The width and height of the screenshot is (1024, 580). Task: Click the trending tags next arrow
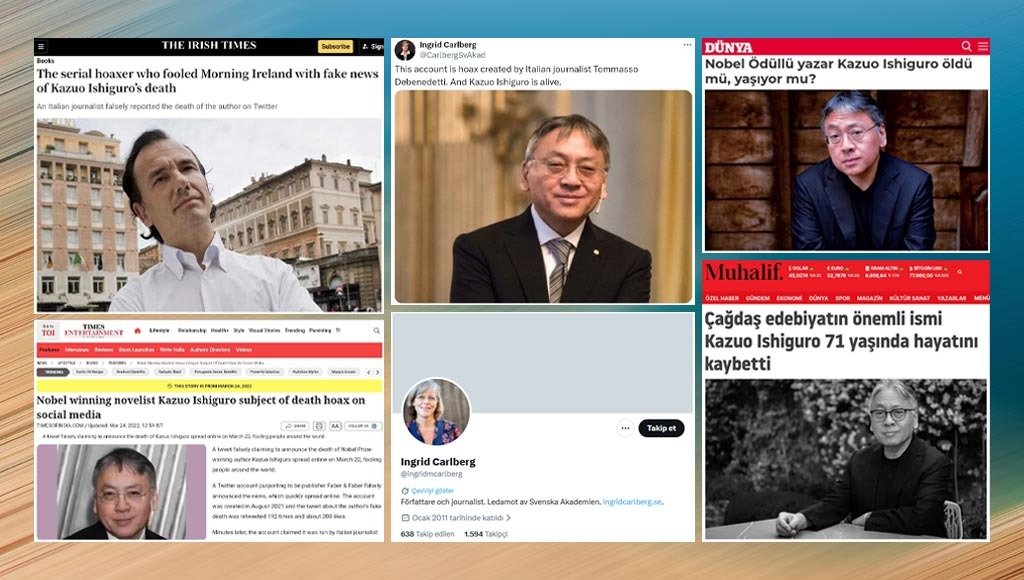pos(377,372)
